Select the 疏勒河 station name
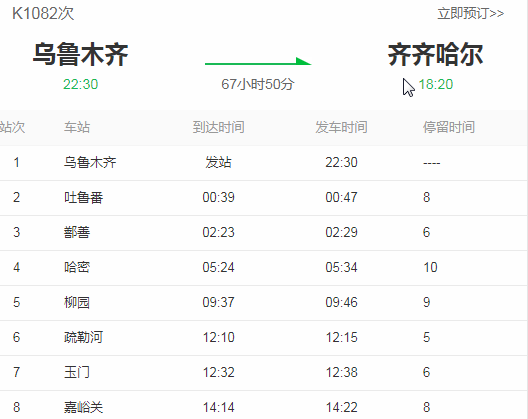Screen dimensions: 528x419 pyautogui.click(x=84, y=337)
